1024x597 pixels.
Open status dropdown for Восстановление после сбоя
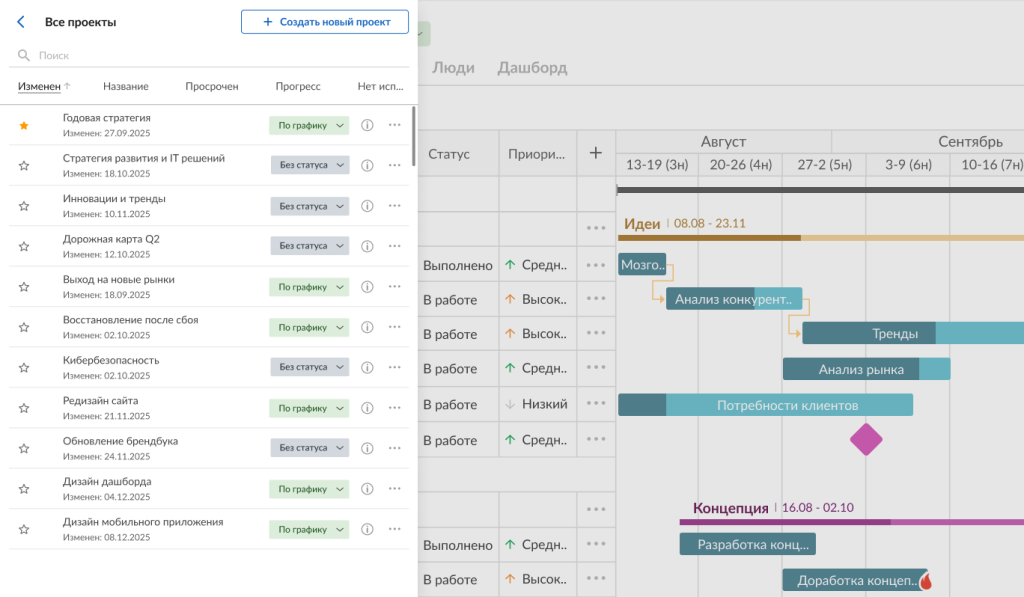click(309, 327)
